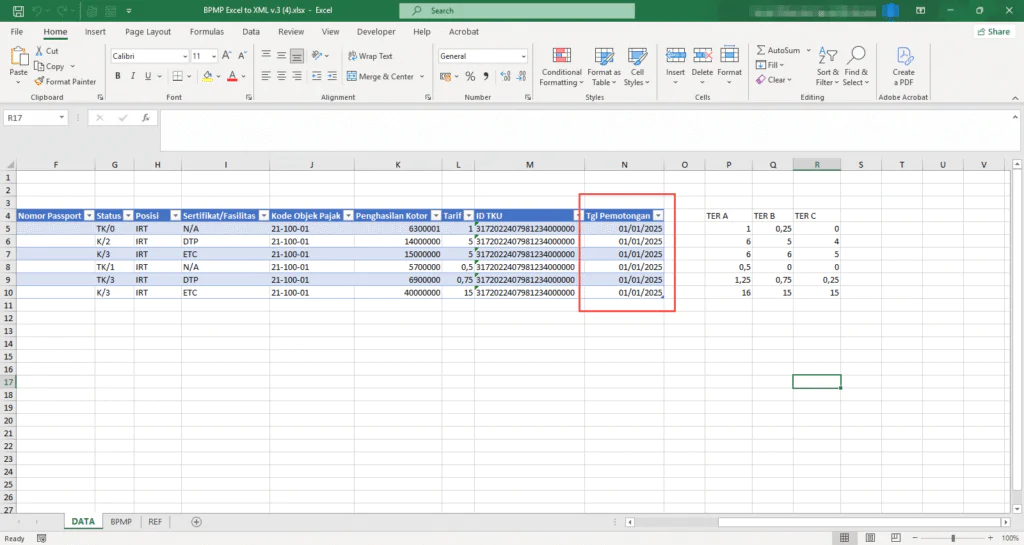The height and width of the screenshot is (545, 1024).
Task: Click the Increase Indent icon
Action: click(332, 76)
